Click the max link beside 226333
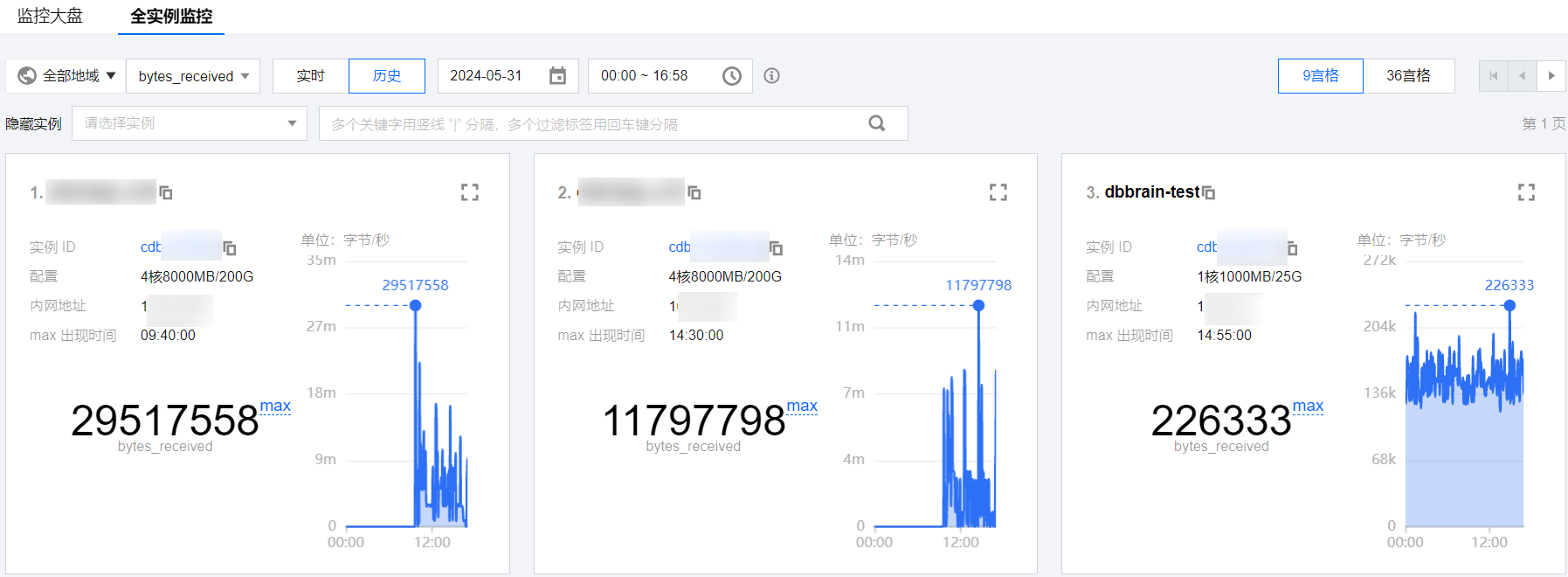 [1308, 407]
